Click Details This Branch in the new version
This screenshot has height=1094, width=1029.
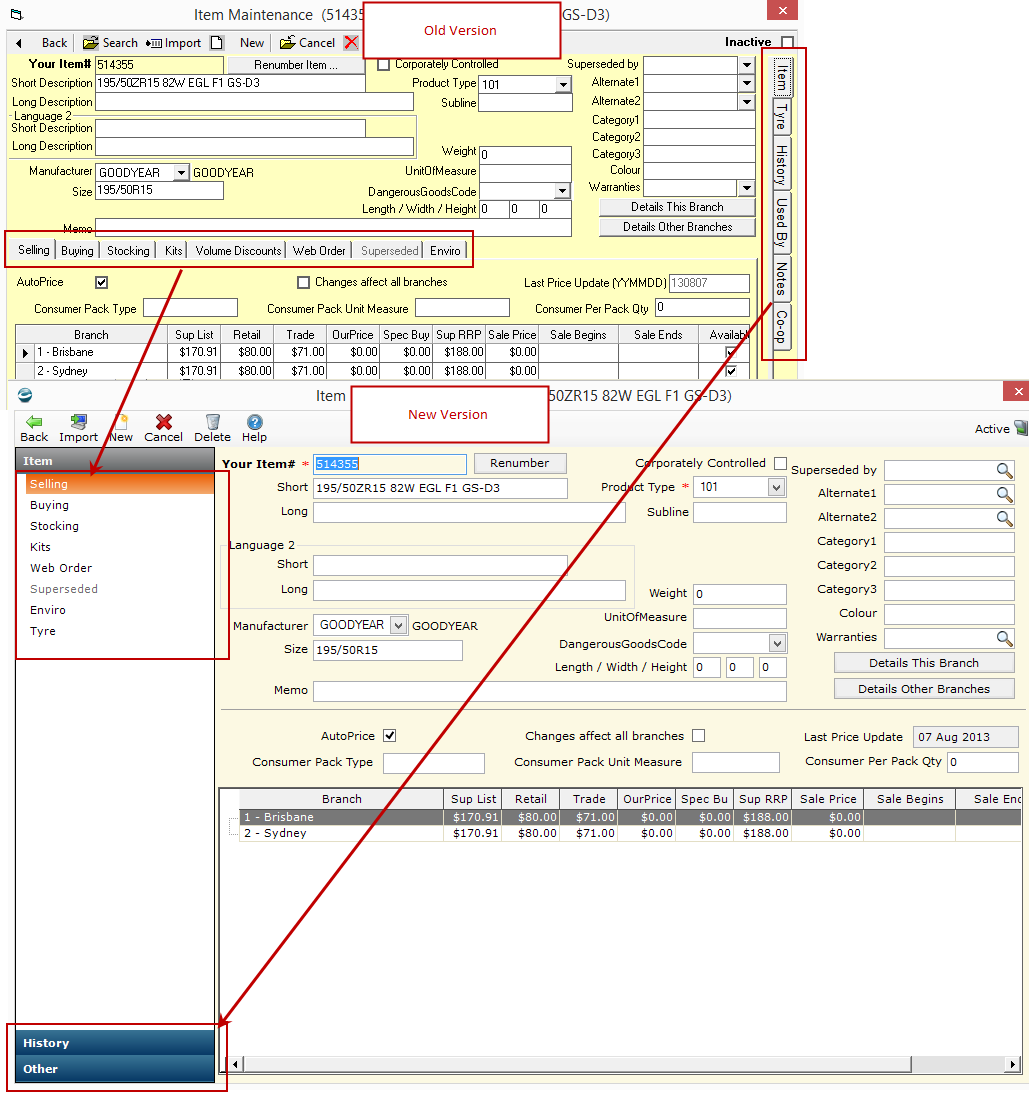924,663
